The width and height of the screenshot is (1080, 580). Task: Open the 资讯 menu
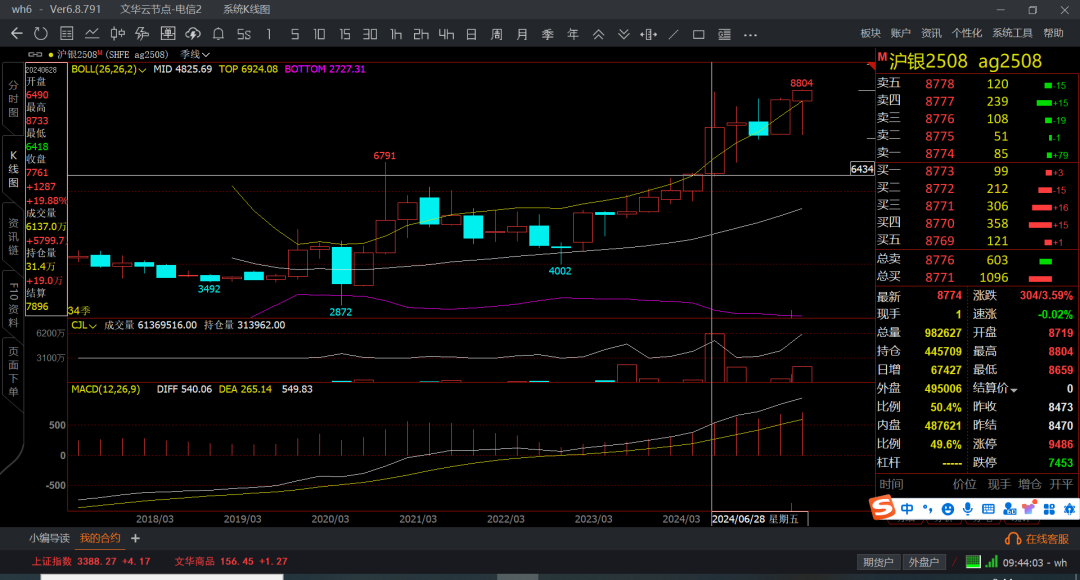[931, 34]
